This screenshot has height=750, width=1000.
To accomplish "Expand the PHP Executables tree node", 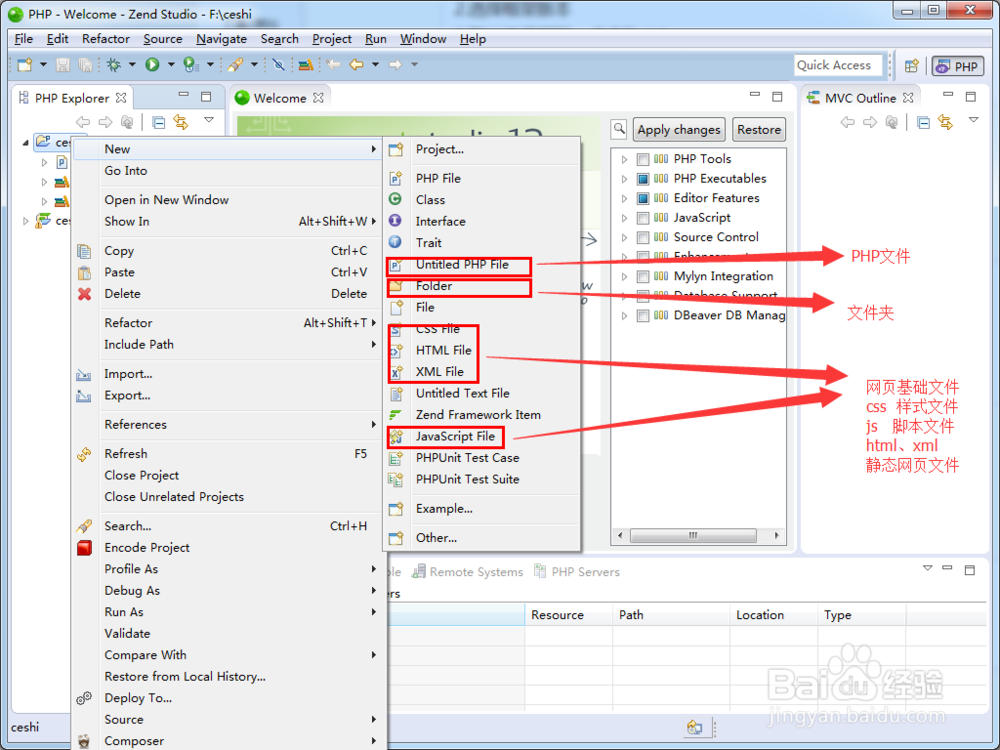I will (624, 179).
